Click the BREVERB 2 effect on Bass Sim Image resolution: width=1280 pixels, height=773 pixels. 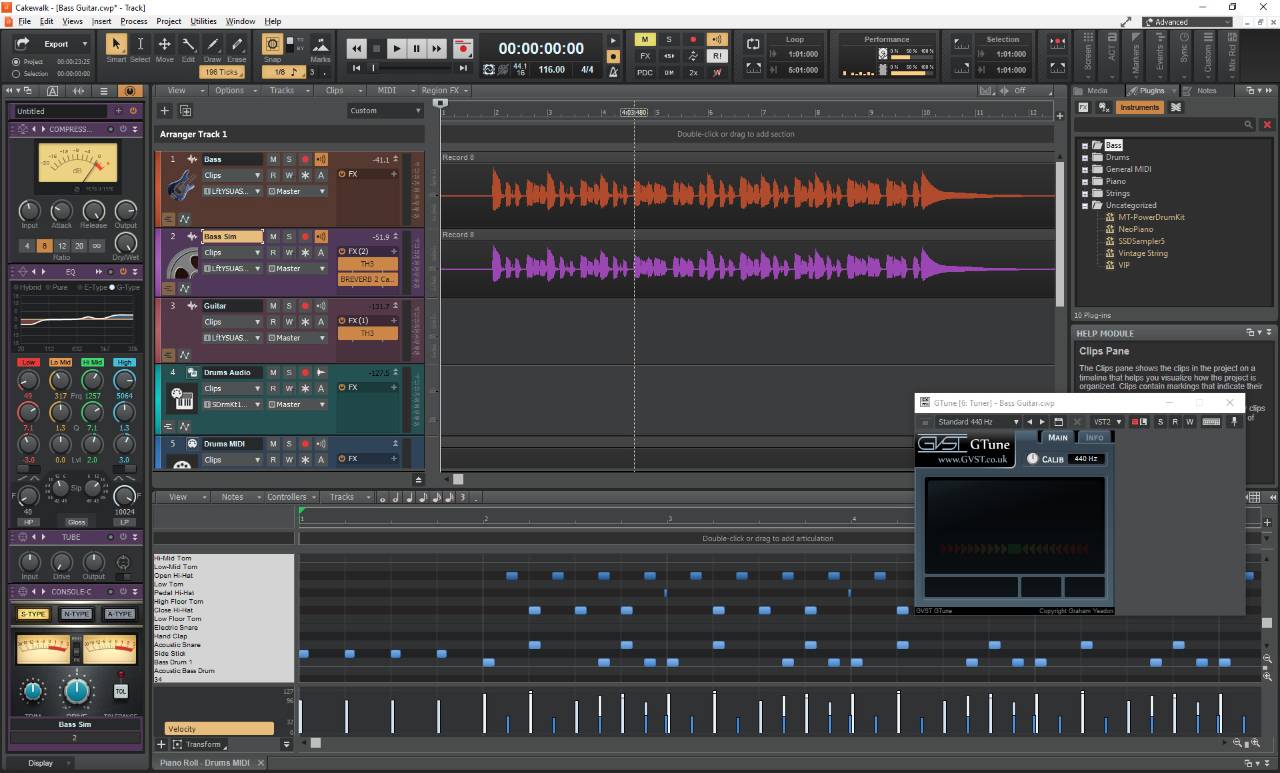pos(368,278)
